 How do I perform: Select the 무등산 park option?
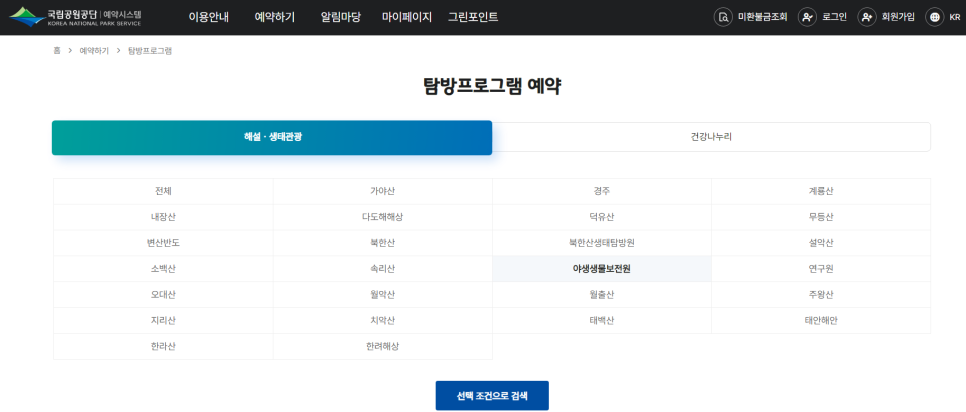tap(821, 217)
